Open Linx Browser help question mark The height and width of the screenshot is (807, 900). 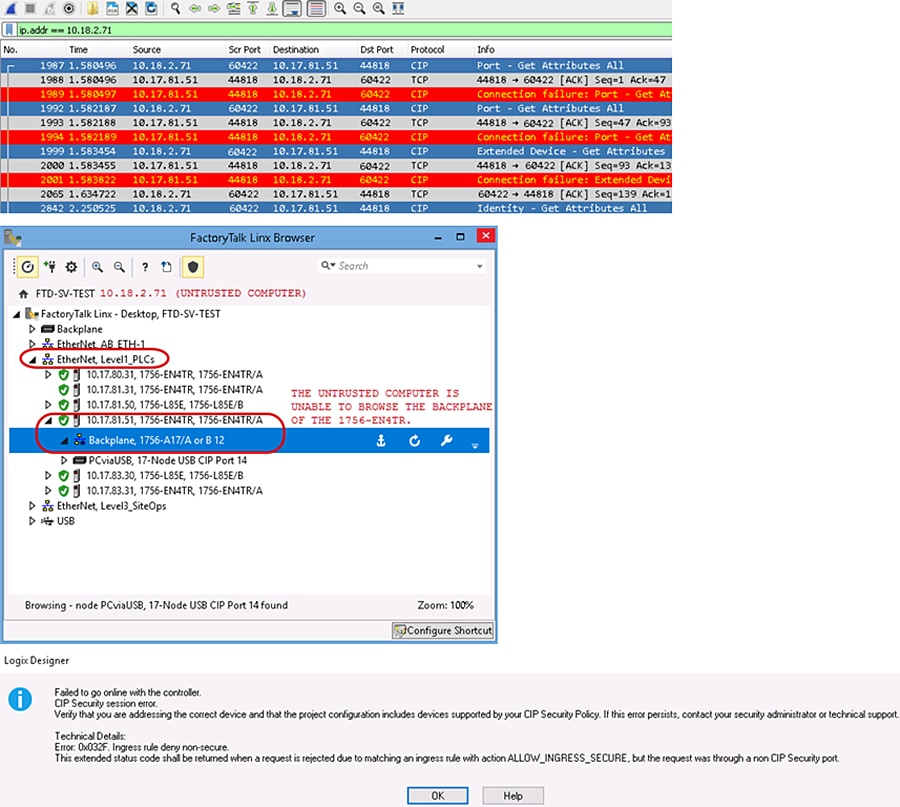[x=145, y=267]
